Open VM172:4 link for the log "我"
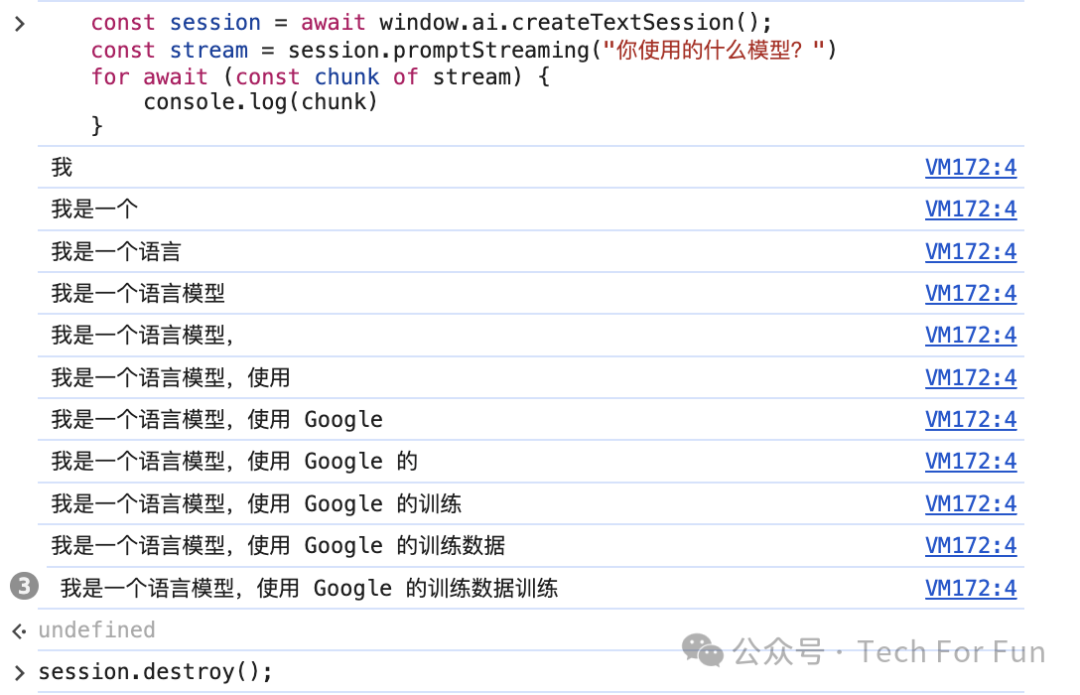 pos(970,167)
